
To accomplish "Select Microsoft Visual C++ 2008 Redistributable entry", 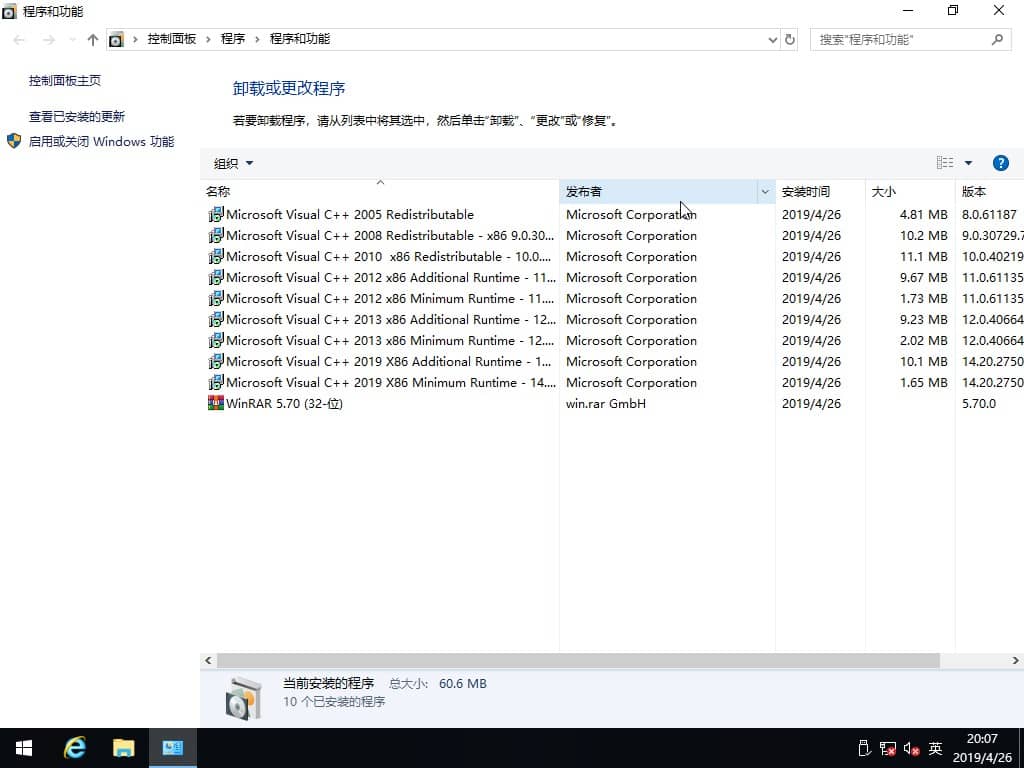I will [390, 235].
